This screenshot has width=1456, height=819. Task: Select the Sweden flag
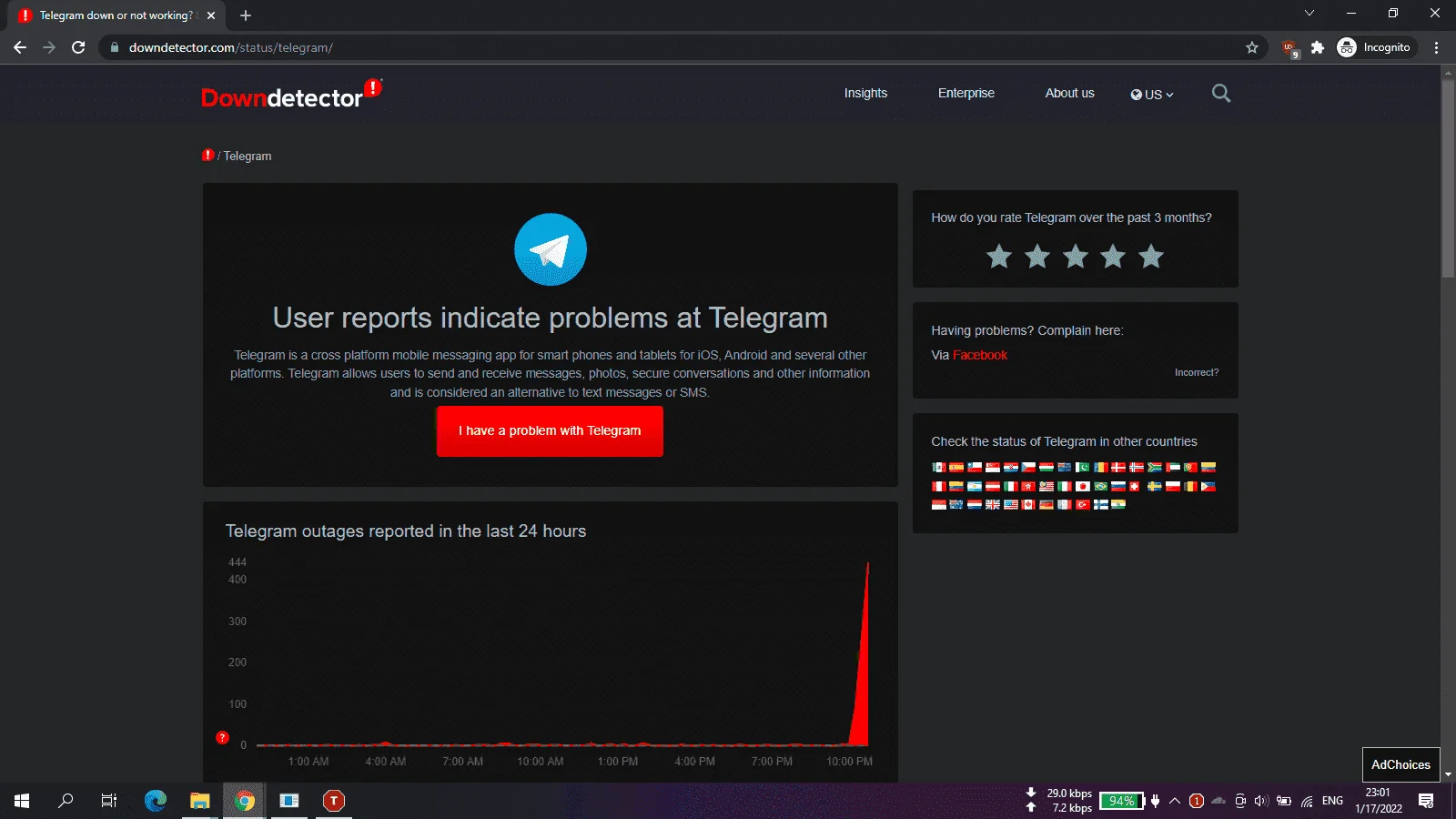pyautogui.click(x=1155, y=486)
